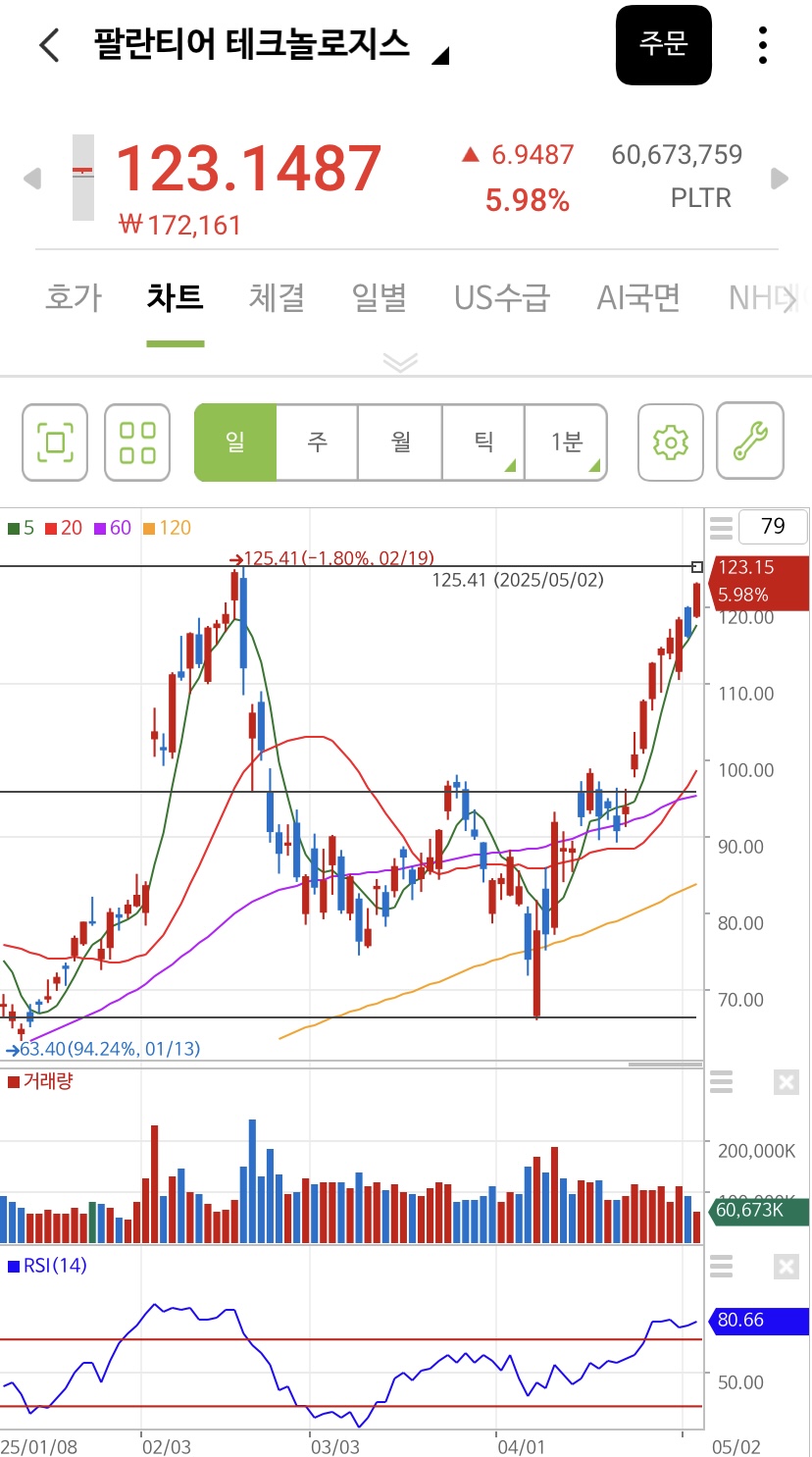
Task: Switch to the 호가 tab
Action: (x=73, y=297)
